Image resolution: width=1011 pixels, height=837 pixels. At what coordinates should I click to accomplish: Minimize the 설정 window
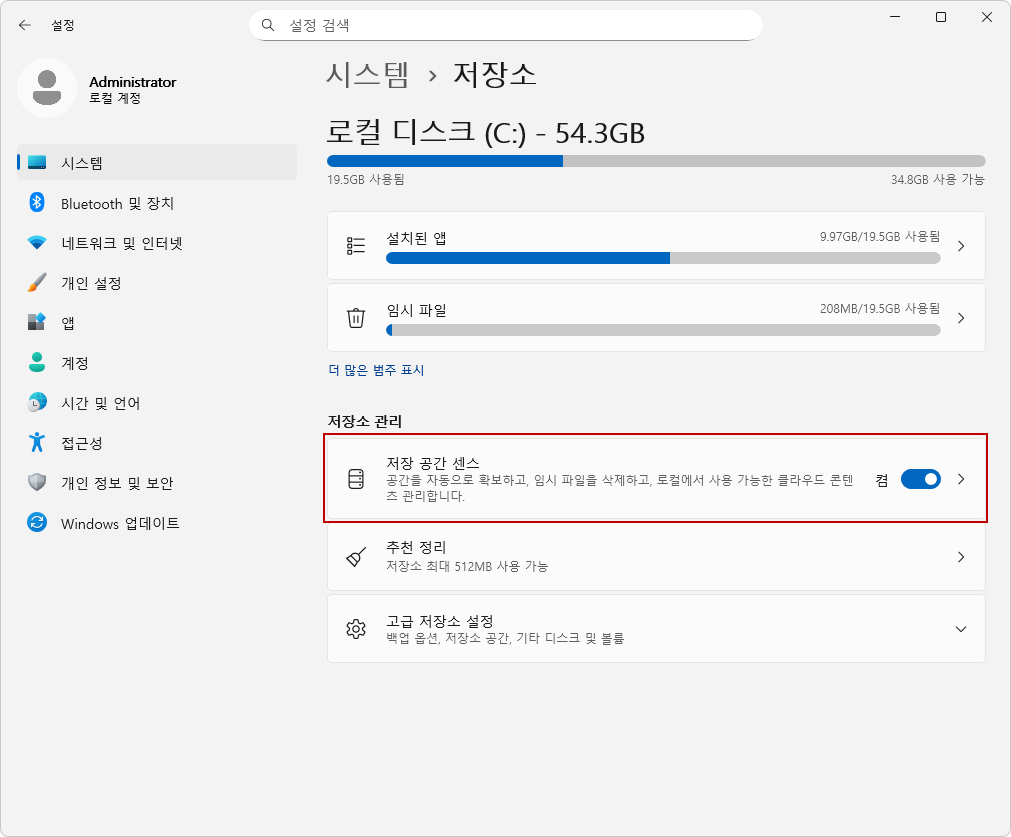point(895,17)
